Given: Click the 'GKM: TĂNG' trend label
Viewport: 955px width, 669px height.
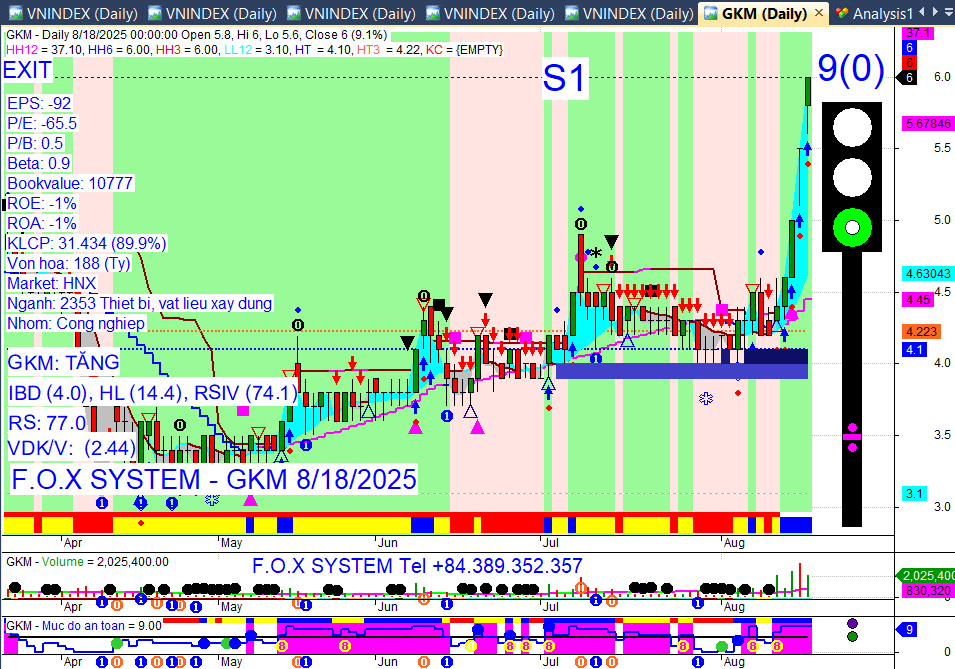Looking at the screenshot, I should [x=63, y=363].
